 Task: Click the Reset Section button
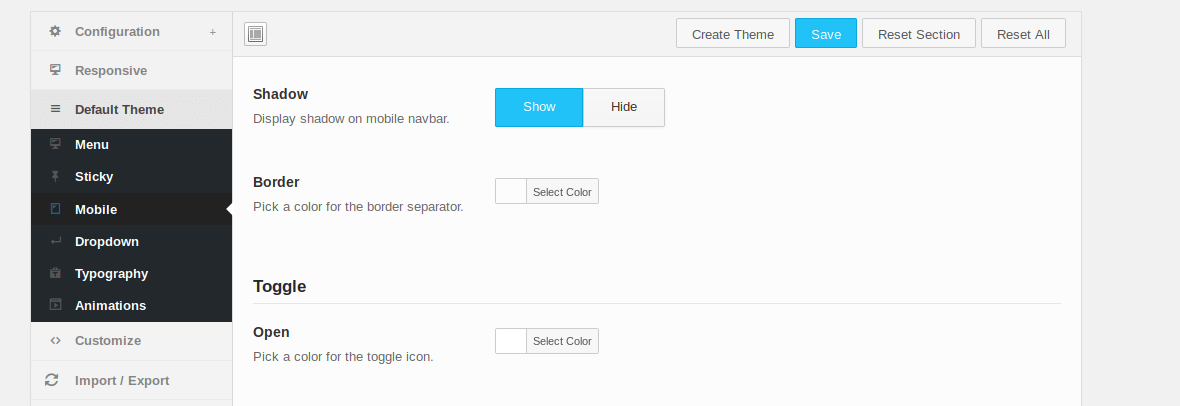point(919,34)
